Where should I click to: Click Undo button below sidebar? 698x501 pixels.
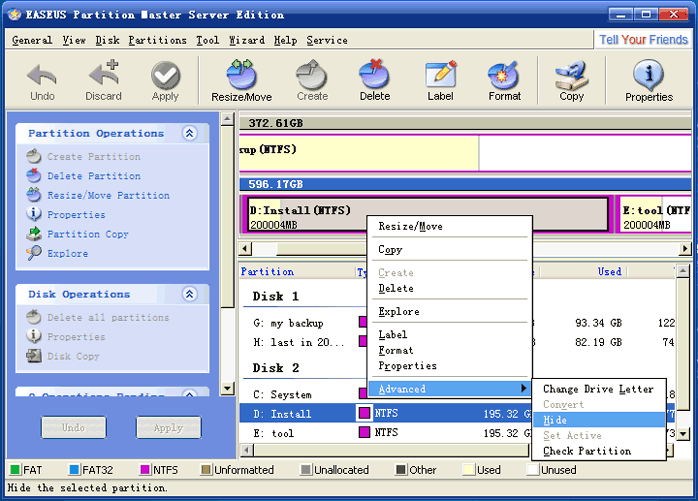click(73, 428)
